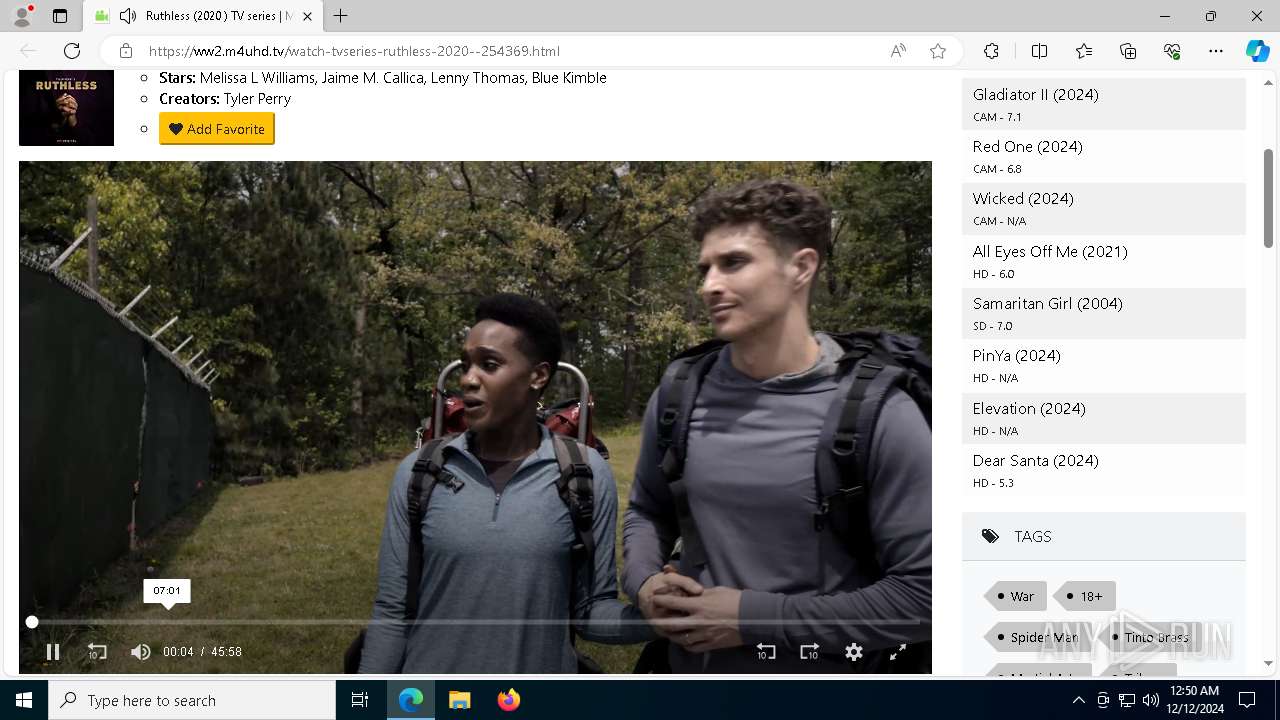Refresh the current page
Viewport: 1280px width, 720px height.
pos(72,51)
